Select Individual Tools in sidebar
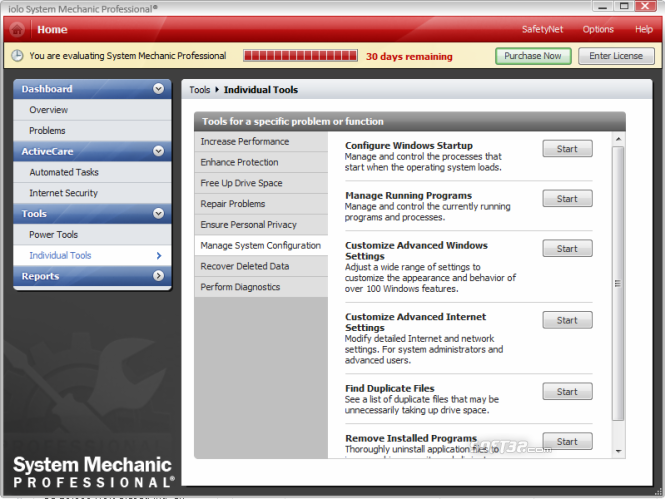 point(92,255)
